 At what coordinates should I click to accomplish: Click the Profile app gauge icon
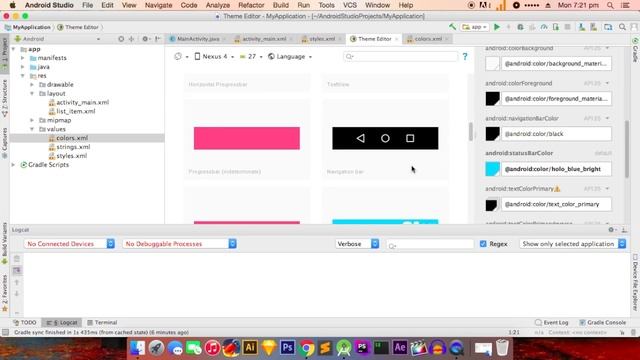pyautogui.click(x=544, y=27)
